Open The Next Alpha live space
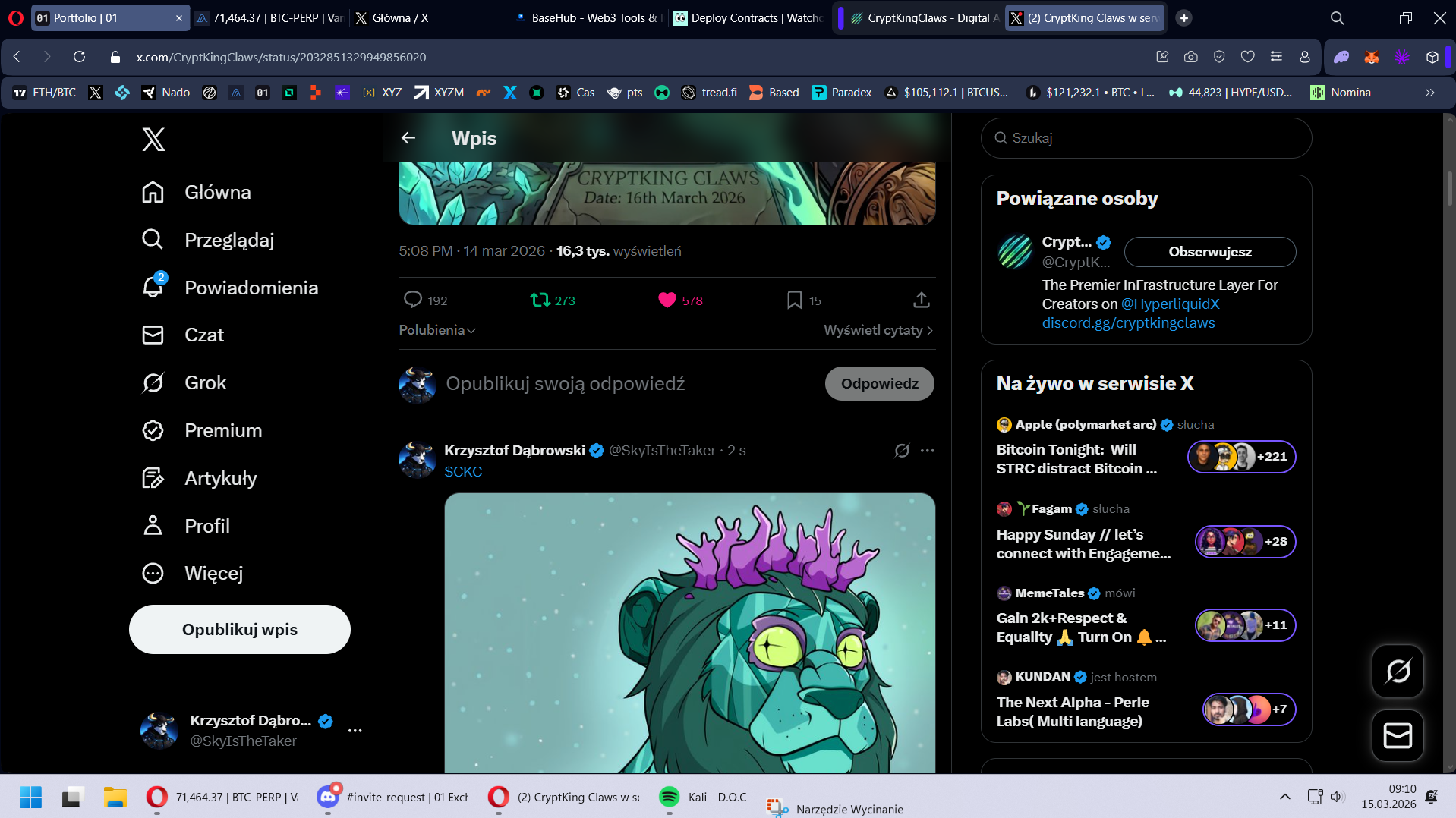Viewport: 1456px width, 818px height. tap(1146, 701)
